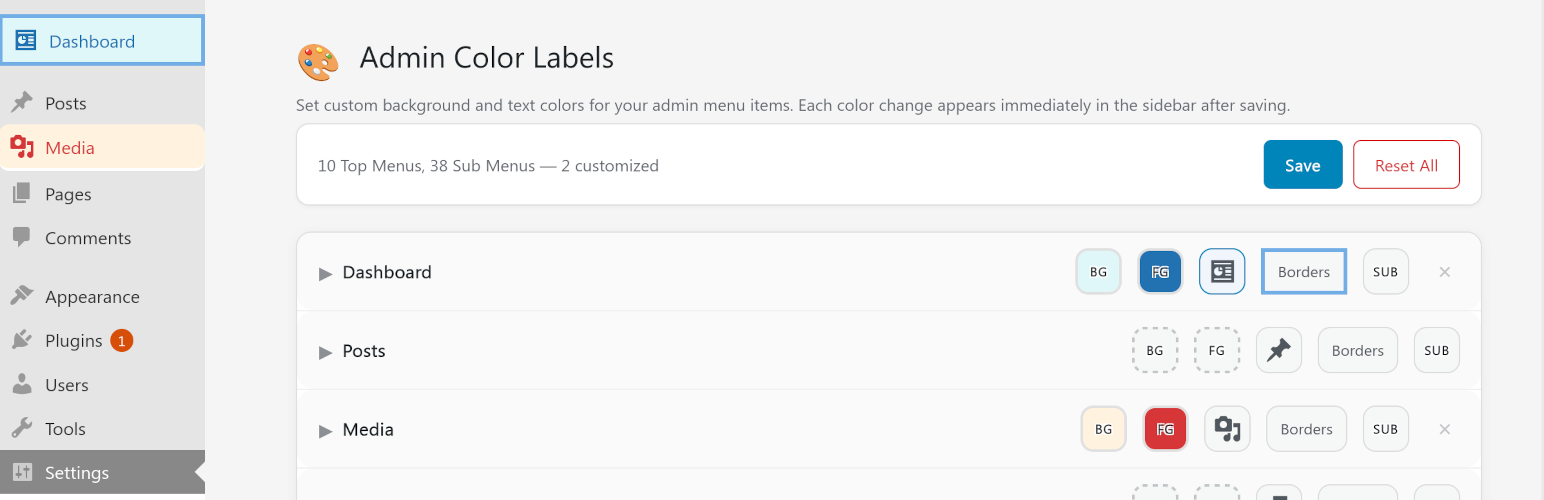Expand the Posts row disclosure triangle

[326, 352]
